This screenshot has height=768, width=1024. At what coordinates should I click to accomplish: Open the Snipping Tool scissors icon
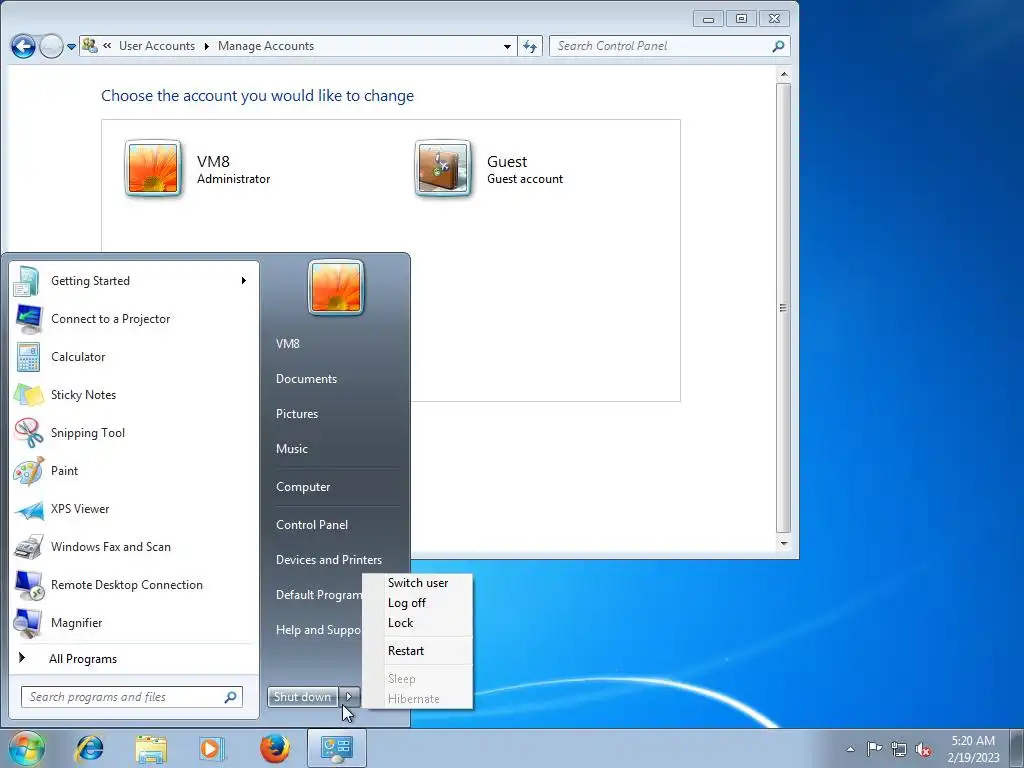(x=28, y=432)
